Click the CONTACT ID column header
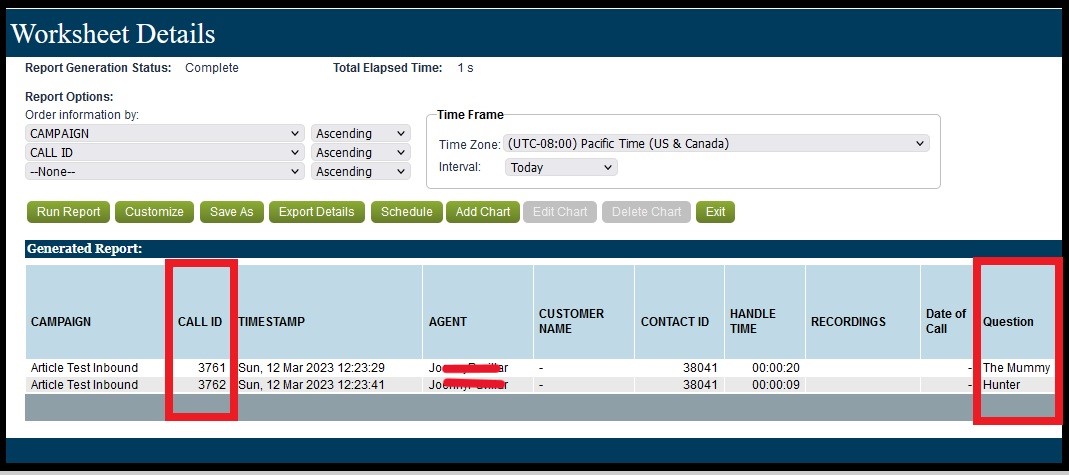 [x=675, y=322]
